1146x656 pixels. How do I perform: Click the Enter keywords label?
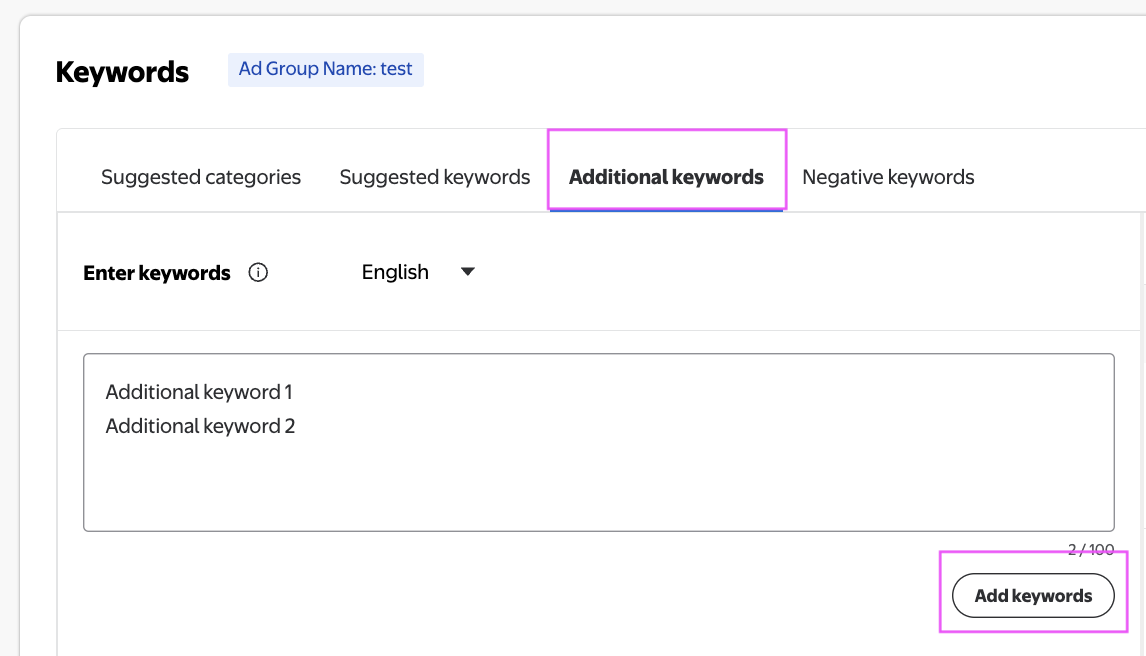(x=156, y=273)
